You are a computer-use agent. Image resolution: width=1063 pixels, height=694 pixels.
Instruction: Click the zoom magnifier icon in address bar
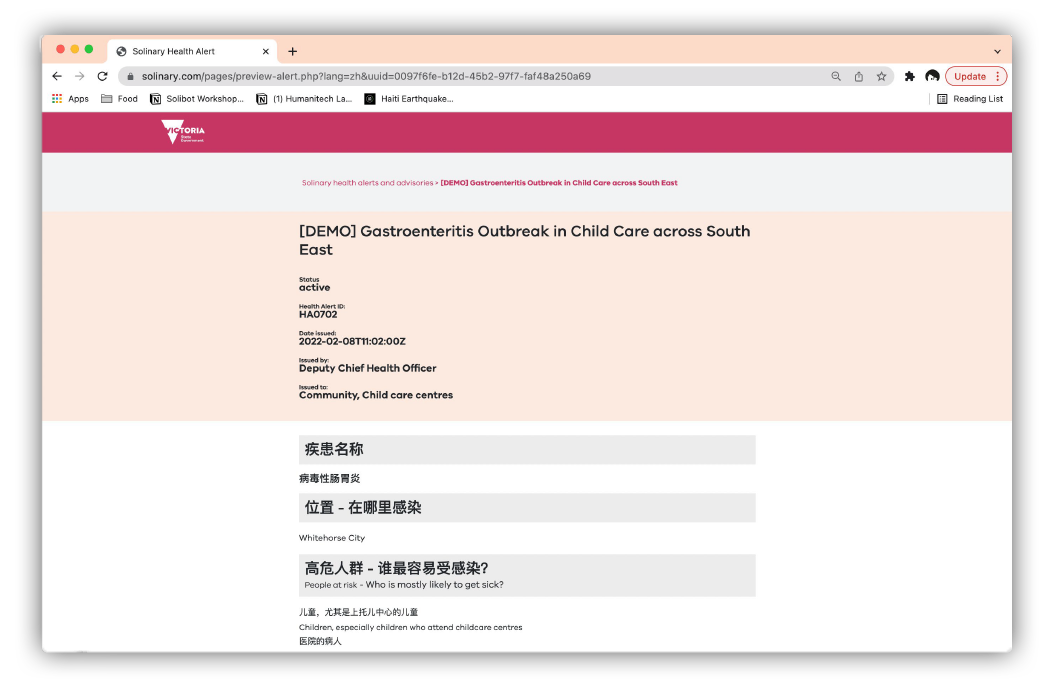[836, 75]
